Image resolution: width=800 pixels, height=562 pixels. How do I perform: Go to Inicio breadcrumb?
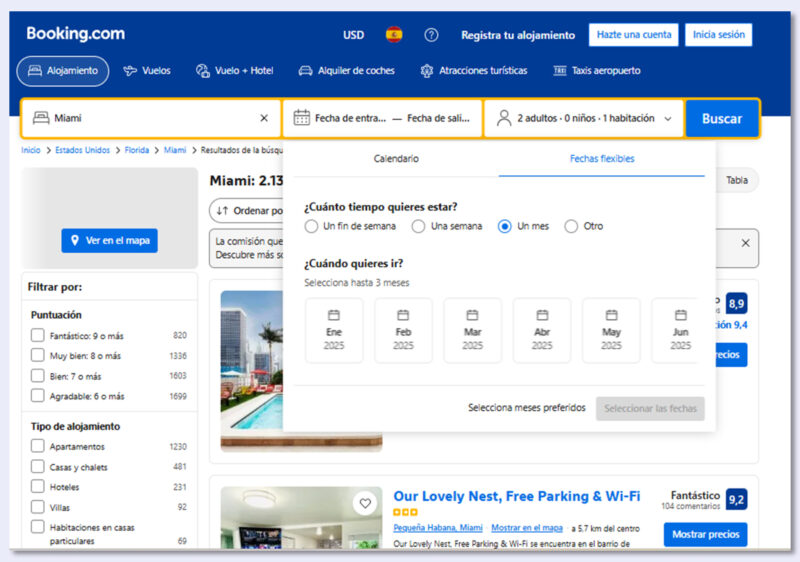[x=31, y=150]
